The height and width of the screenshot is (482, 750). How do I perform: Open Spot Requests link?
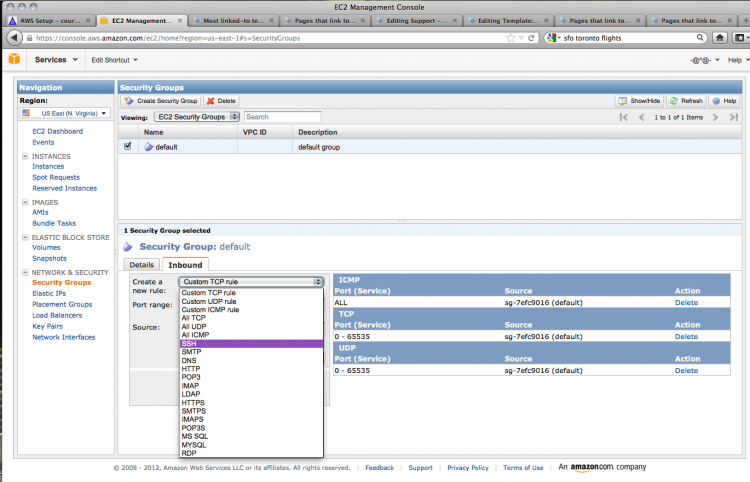56,177
